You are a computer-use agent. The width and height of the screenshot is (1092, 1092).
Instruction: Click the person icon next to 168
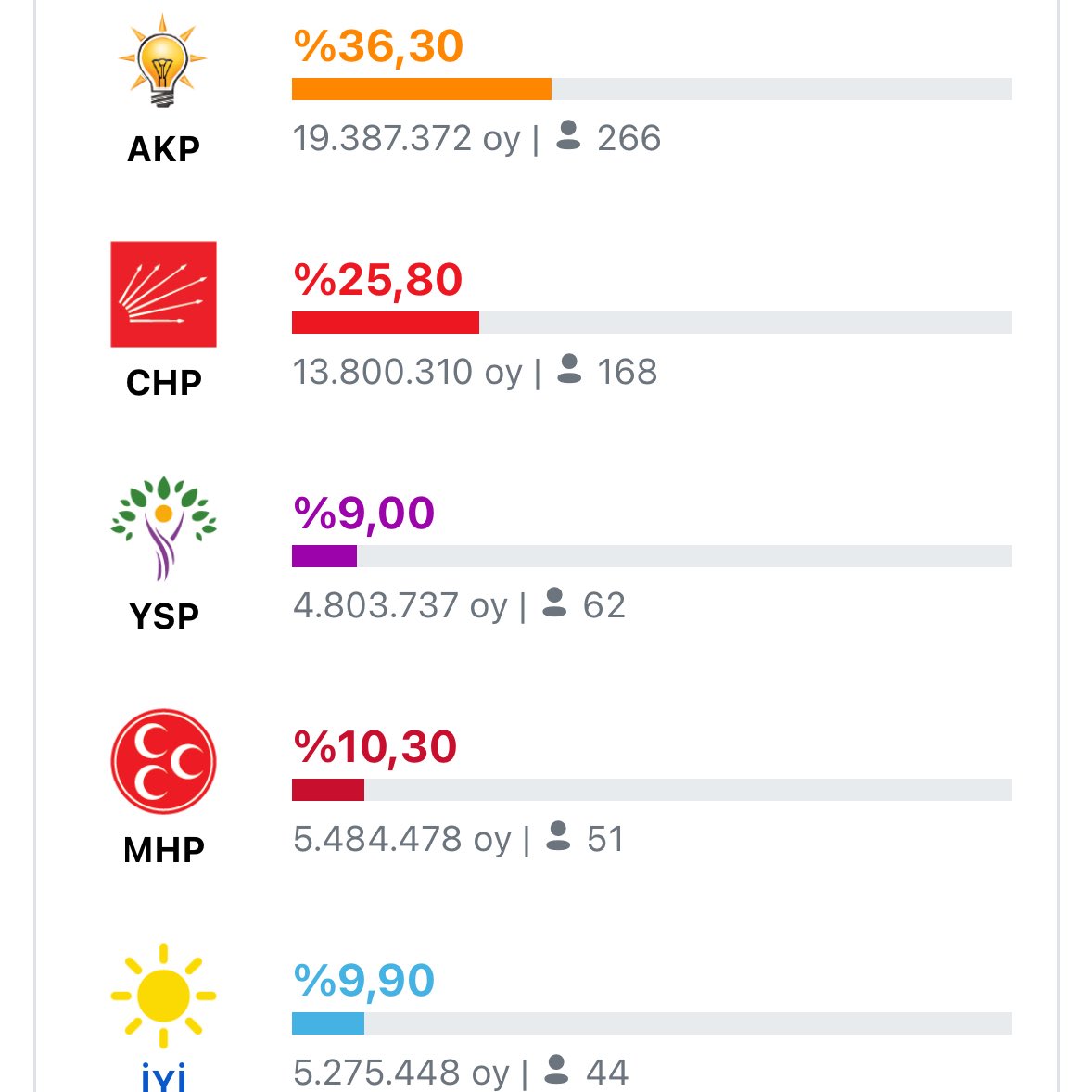pos(569,368)
